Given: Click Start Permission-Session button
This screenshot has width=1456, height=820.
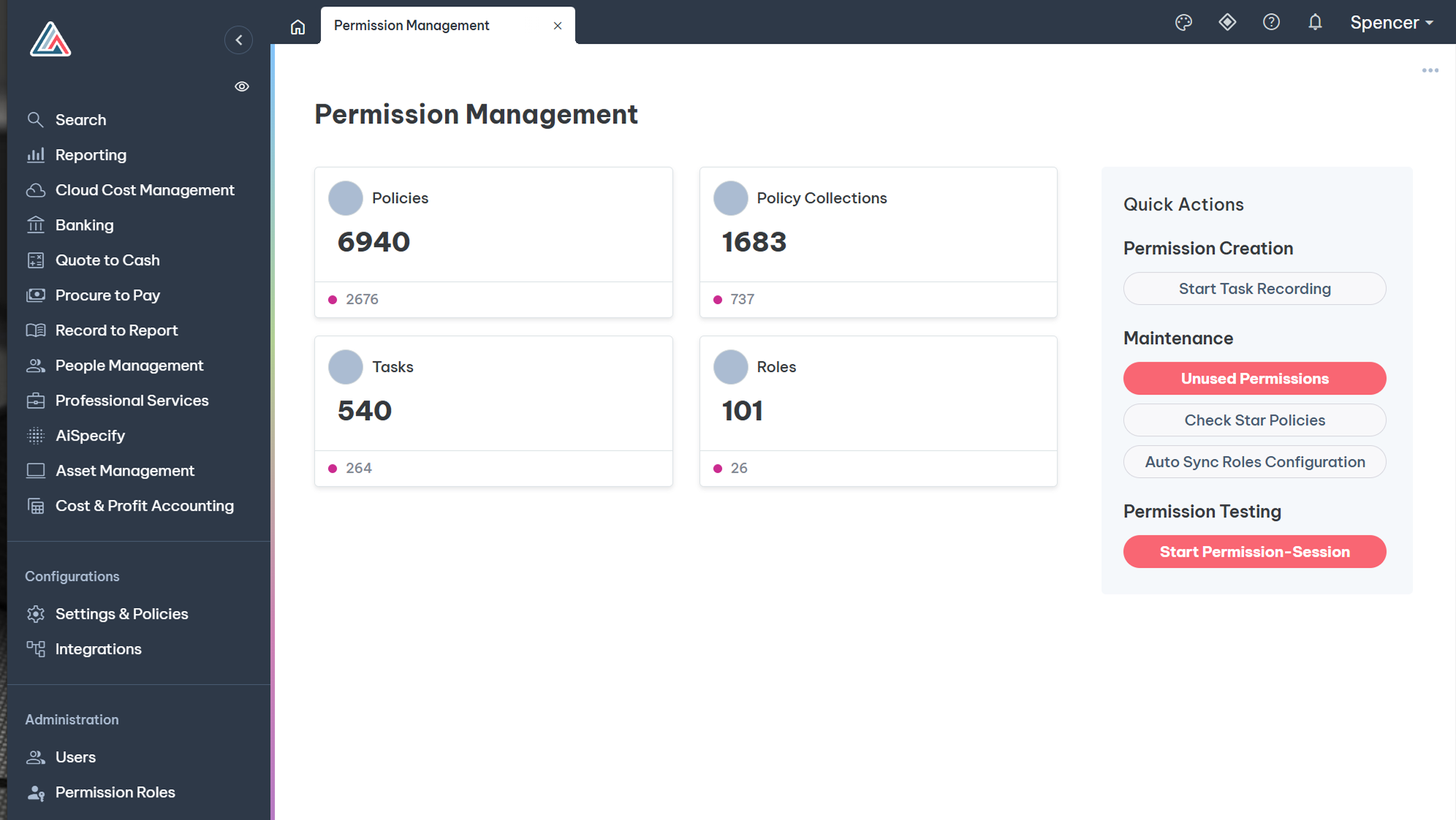Looking at the screenshot, I should [1254, 552].
